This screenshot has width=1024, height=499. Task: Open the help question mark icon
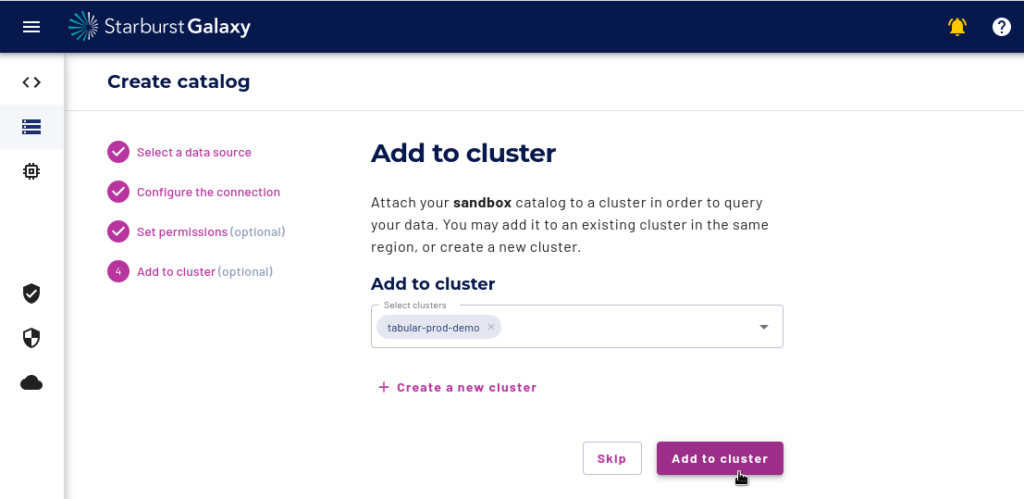(x=1002, y=27)
